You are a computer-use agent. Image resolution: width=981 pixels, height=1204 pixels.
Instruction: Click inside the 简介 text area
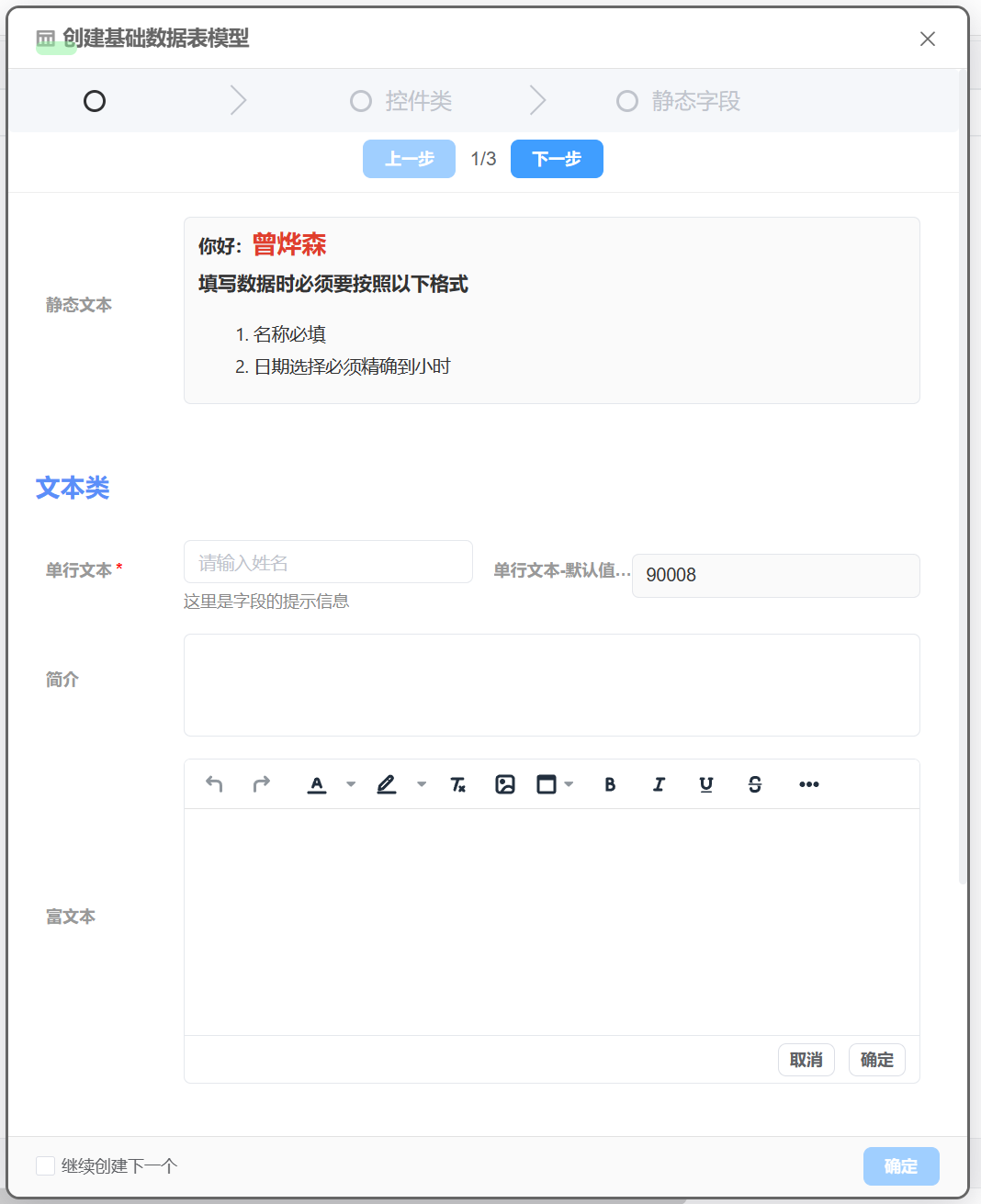point(551,685)
